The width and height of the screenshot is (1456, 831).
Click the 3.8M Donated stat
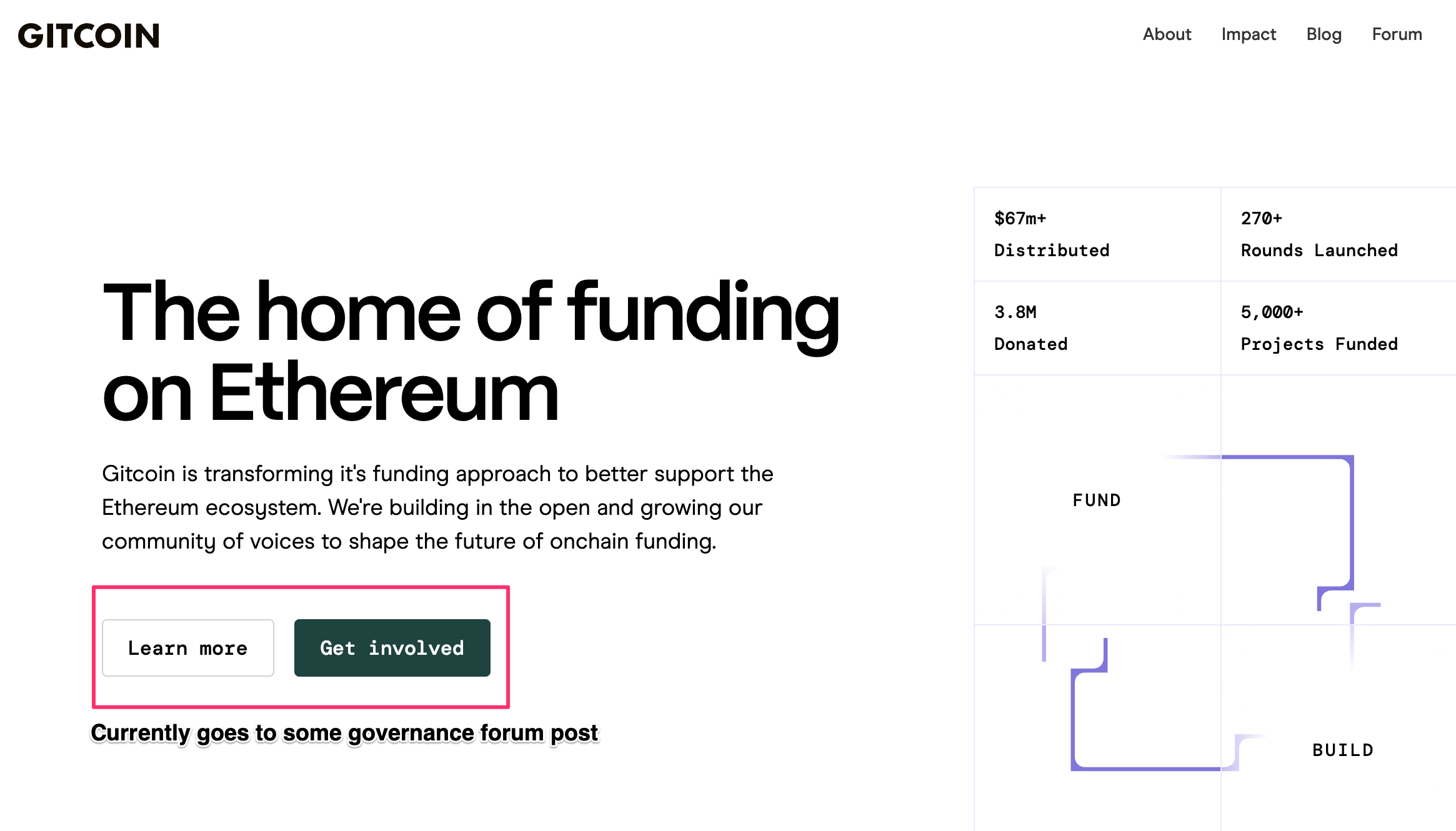[1031, 327]
